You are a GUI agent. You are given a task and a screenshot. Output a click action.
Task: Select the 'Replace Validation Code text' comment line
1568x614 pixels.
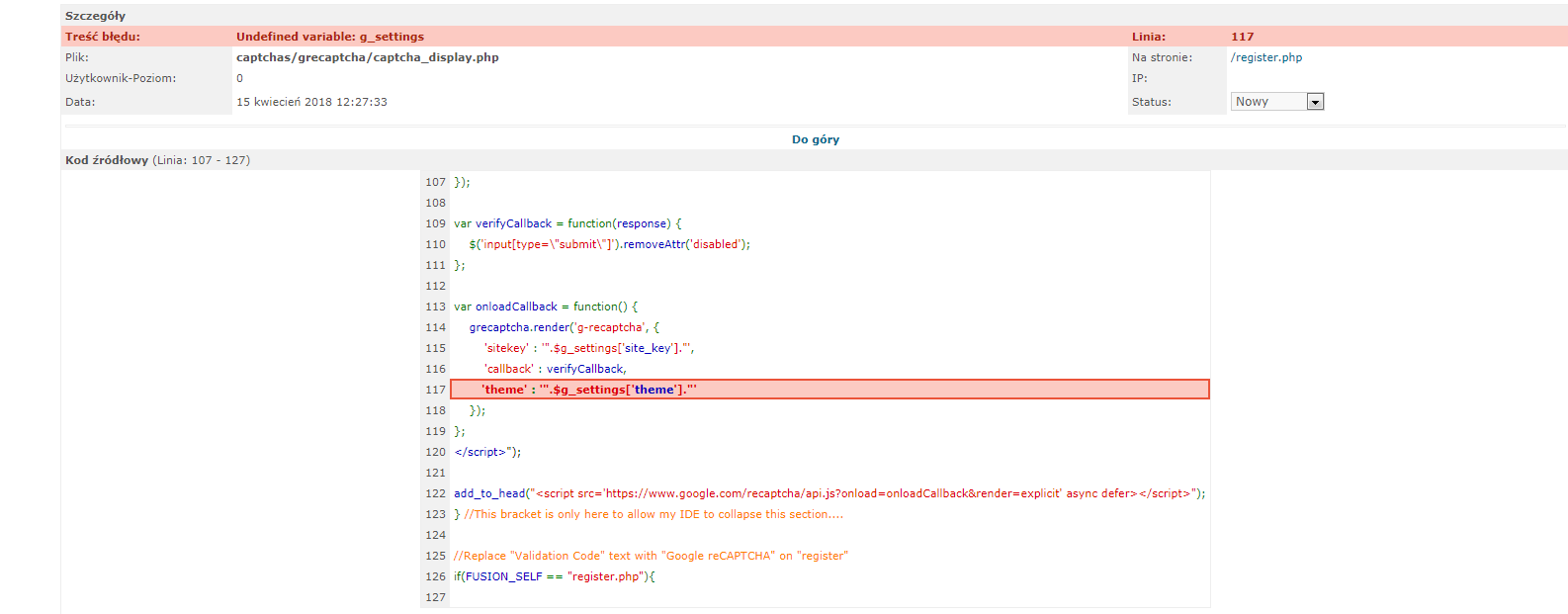(652, 556)
